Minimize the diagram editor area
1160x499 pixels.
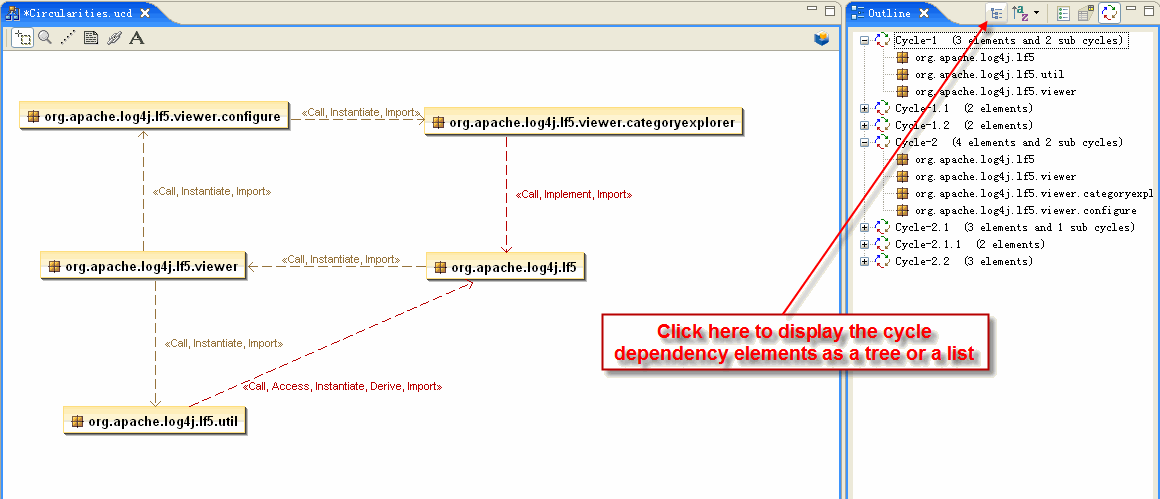[812, 9]
